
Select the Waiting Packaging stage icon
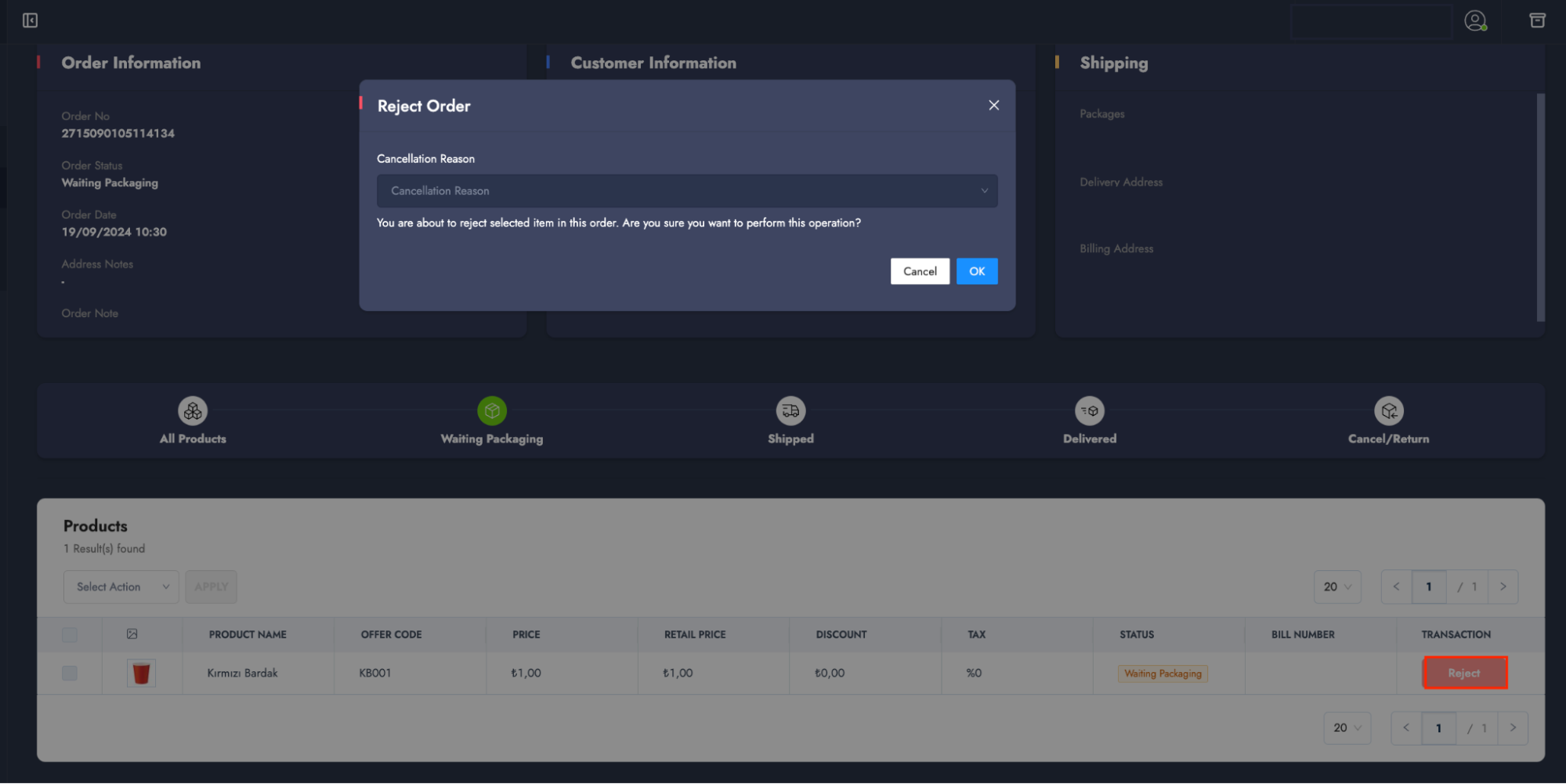pyautogui.click(x=492, y=410)
